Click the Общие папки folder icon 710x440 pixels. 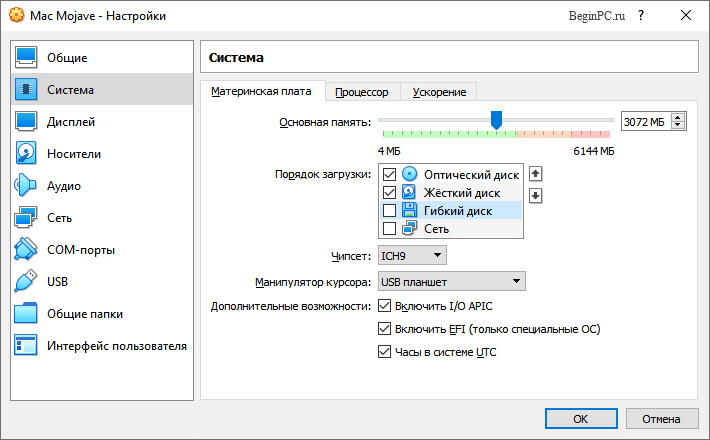pyautogui.click(x=26, y=313)
